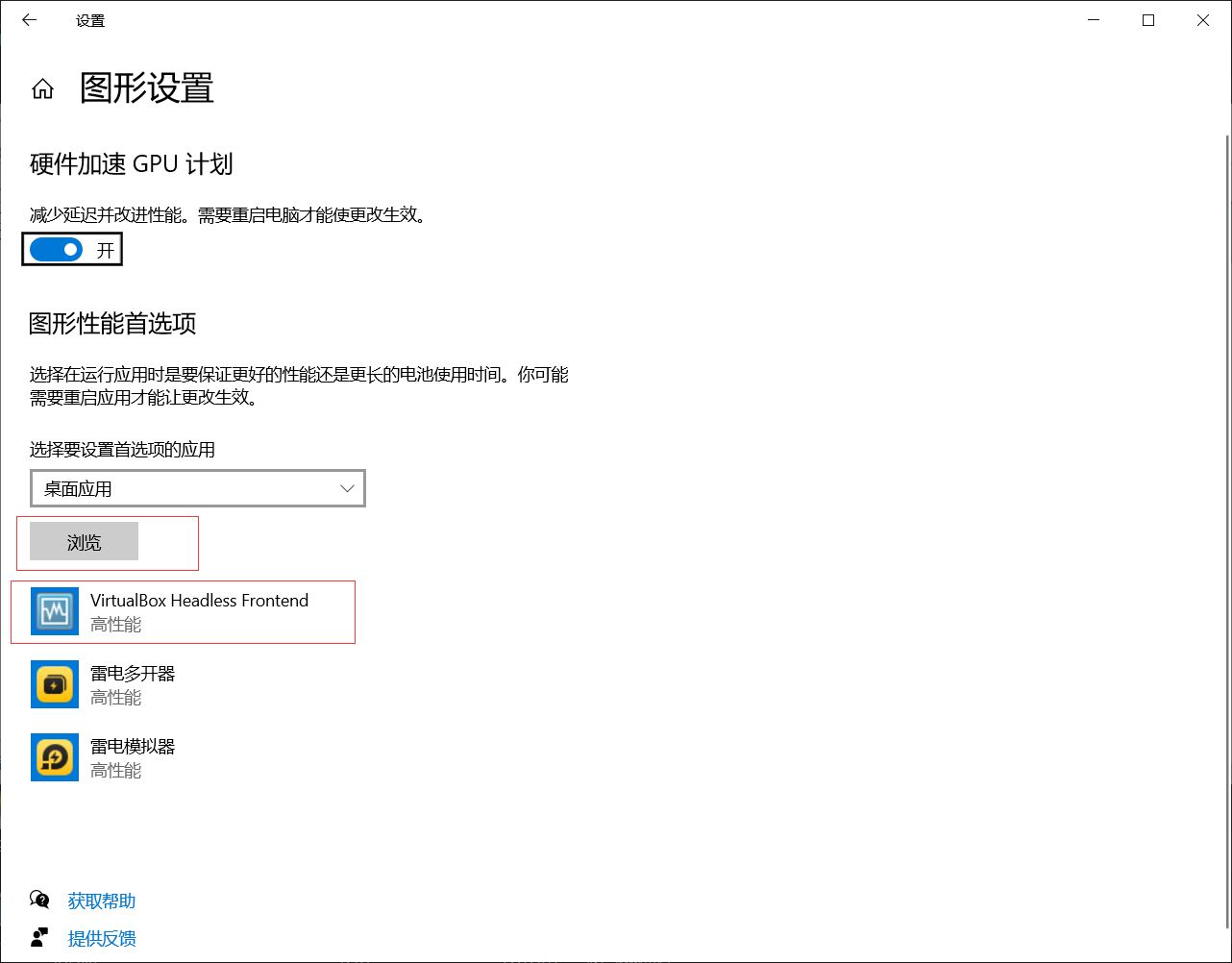This screenshot has width=1232, height=963.
Task: Open the 获取帮助 link
Action: (x=101, y=901)
